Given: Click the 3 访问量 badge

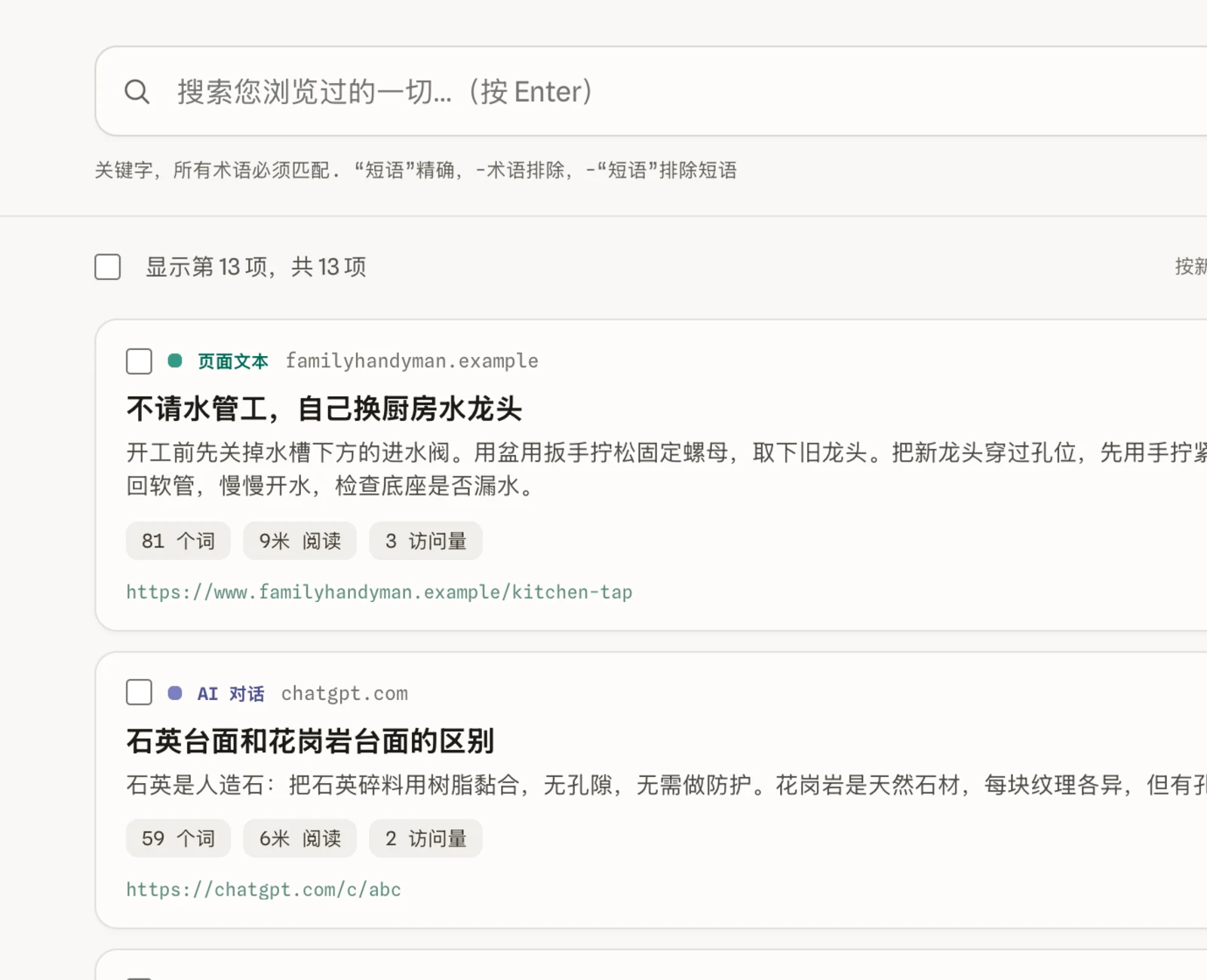Looking at the screenshot, I should [x=426, y=541].
